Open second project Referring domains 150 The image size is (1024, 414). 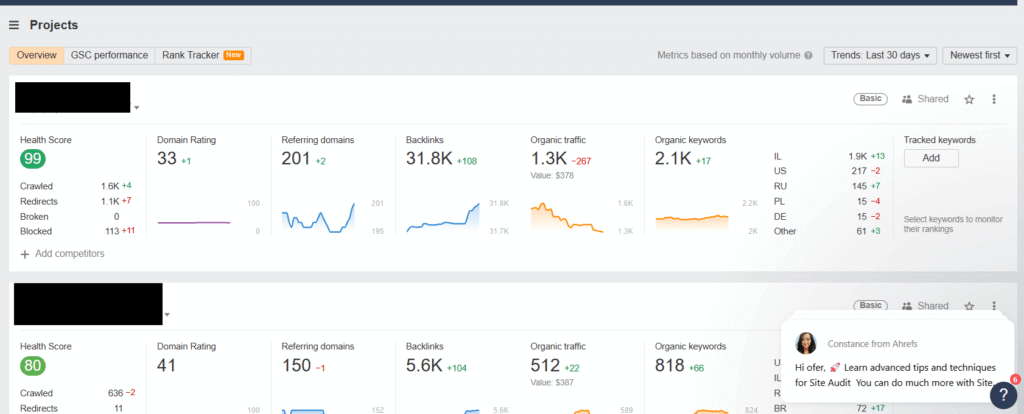point(296,365)
